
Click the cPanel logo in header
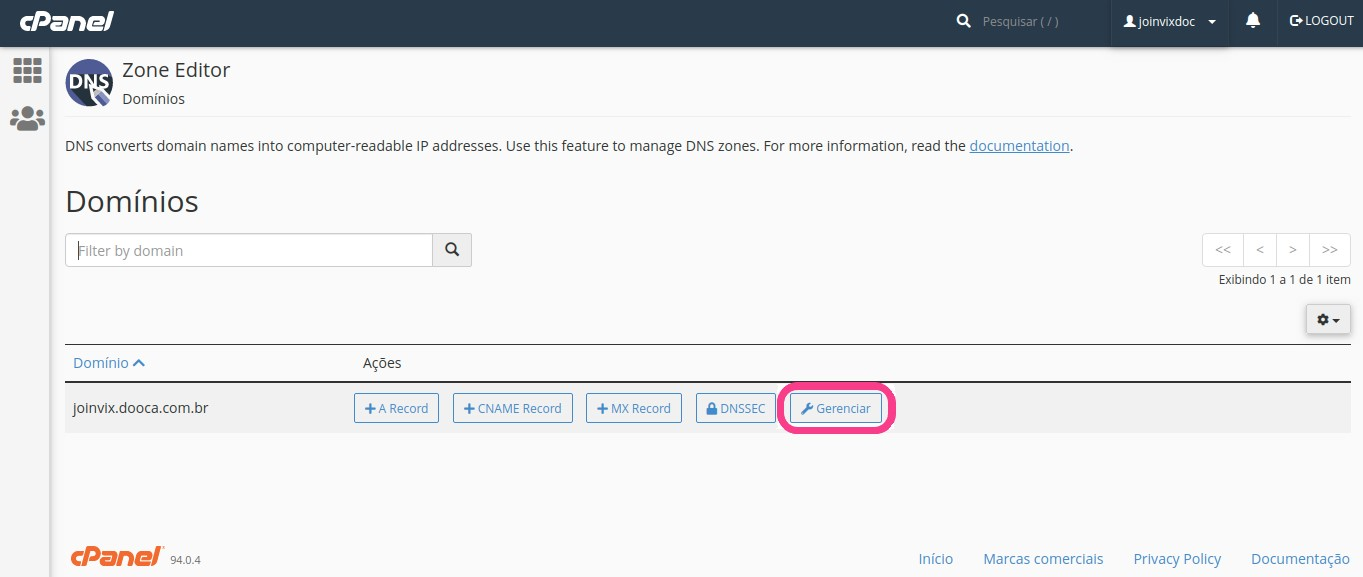pos(66,21)
